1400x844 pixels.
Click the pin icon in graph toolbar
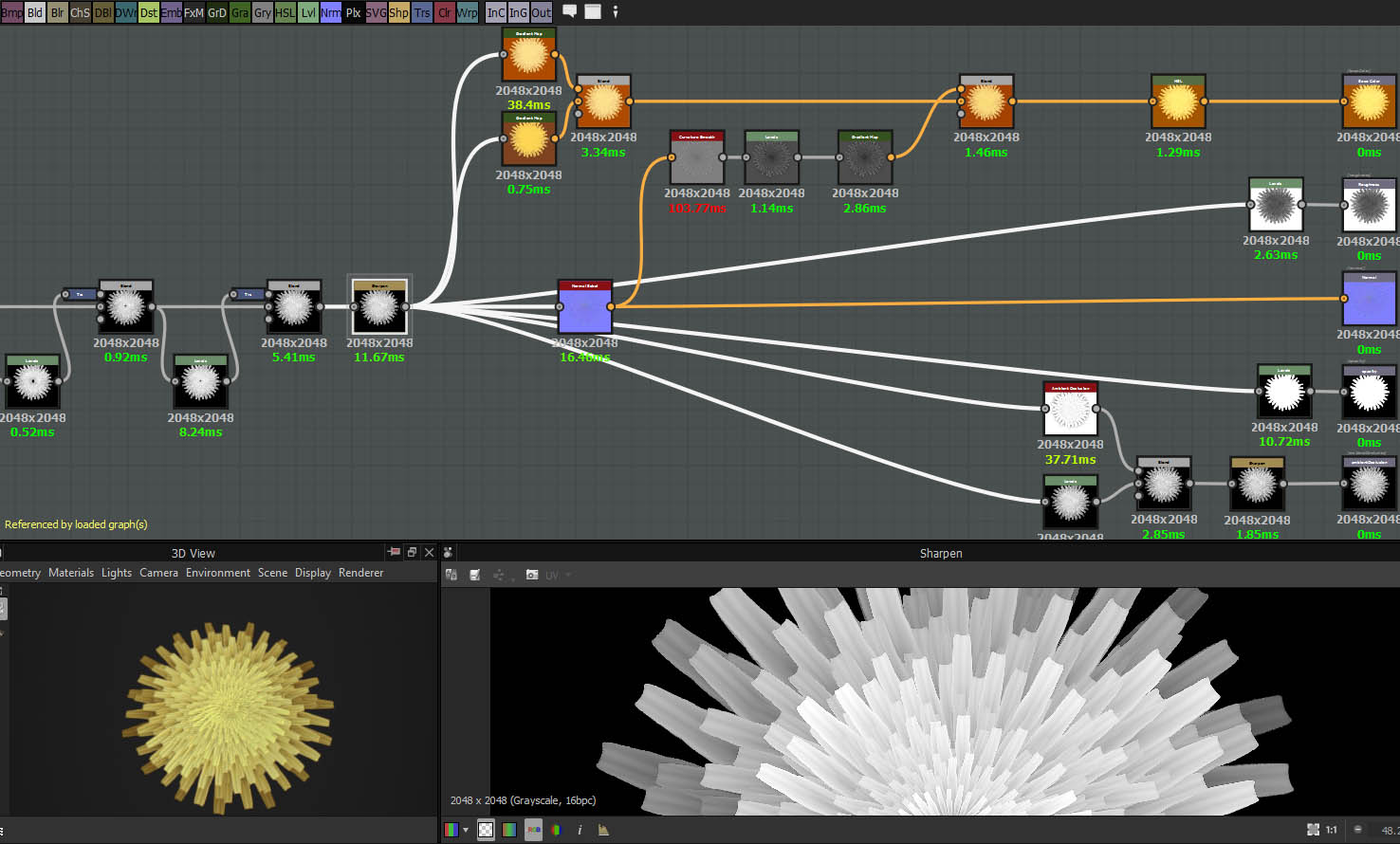(x=616, y=11)
